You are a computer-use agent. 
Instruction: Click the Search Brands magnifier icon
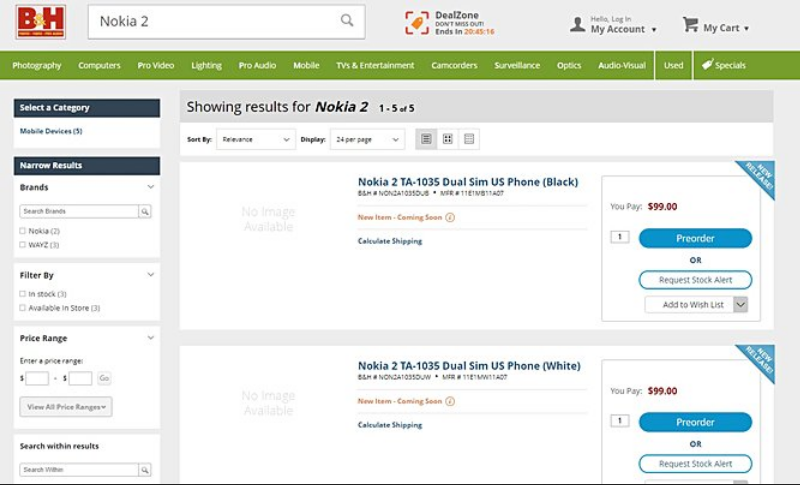click(145, 211)
